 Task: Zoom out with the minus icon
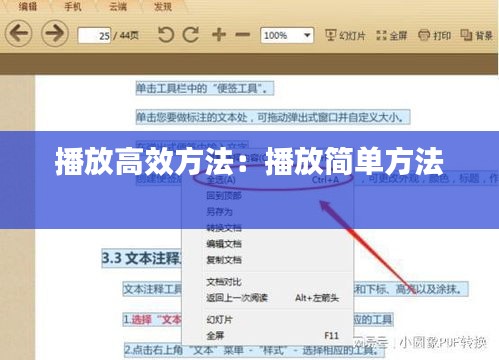(243, 34)
